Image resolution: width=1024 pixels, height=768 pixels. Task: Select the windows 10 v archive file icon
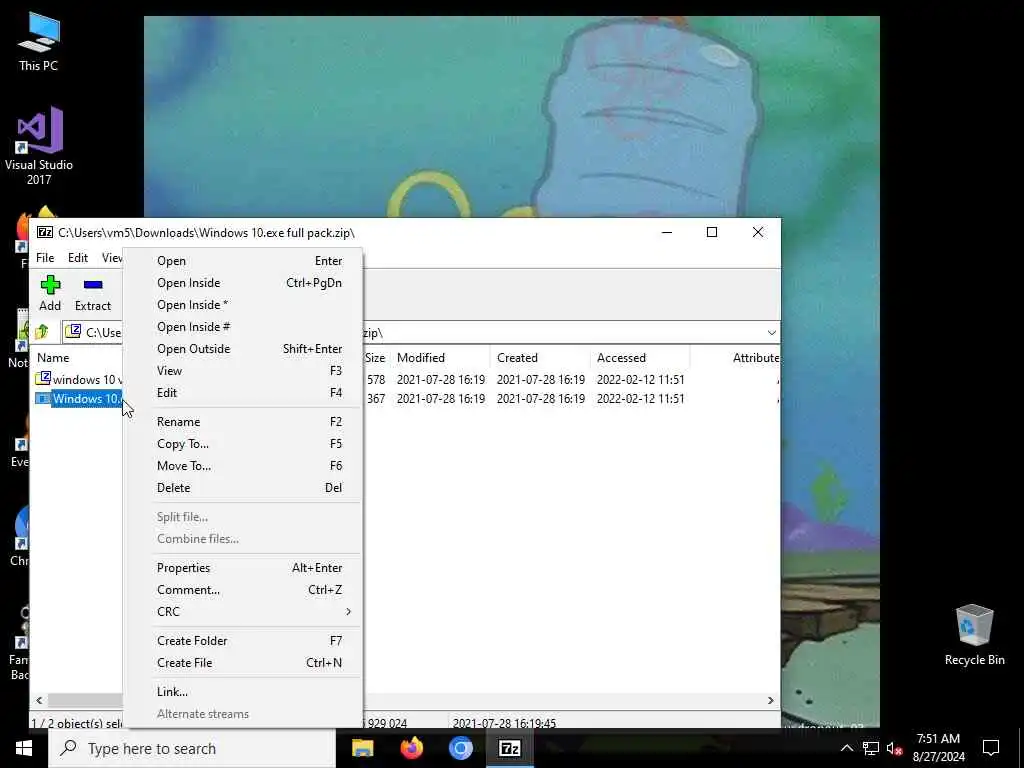click(42, 378)
